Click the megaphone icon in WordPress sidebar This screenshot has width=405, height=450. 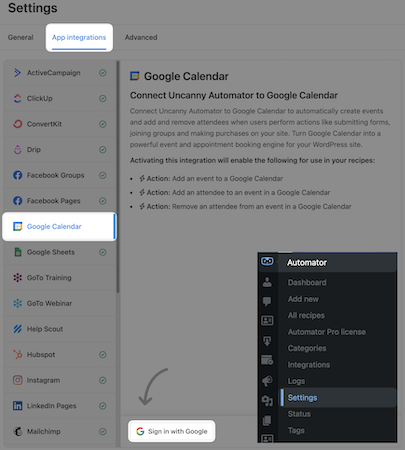click(x=267, y=380)
